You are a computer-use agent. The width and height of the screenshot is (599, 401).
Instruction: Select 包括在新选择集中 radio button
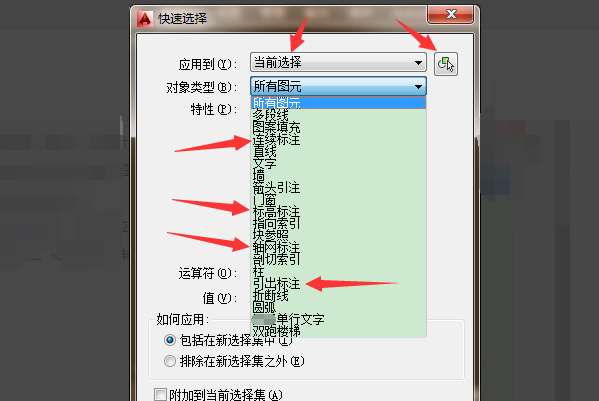point(170,340)
